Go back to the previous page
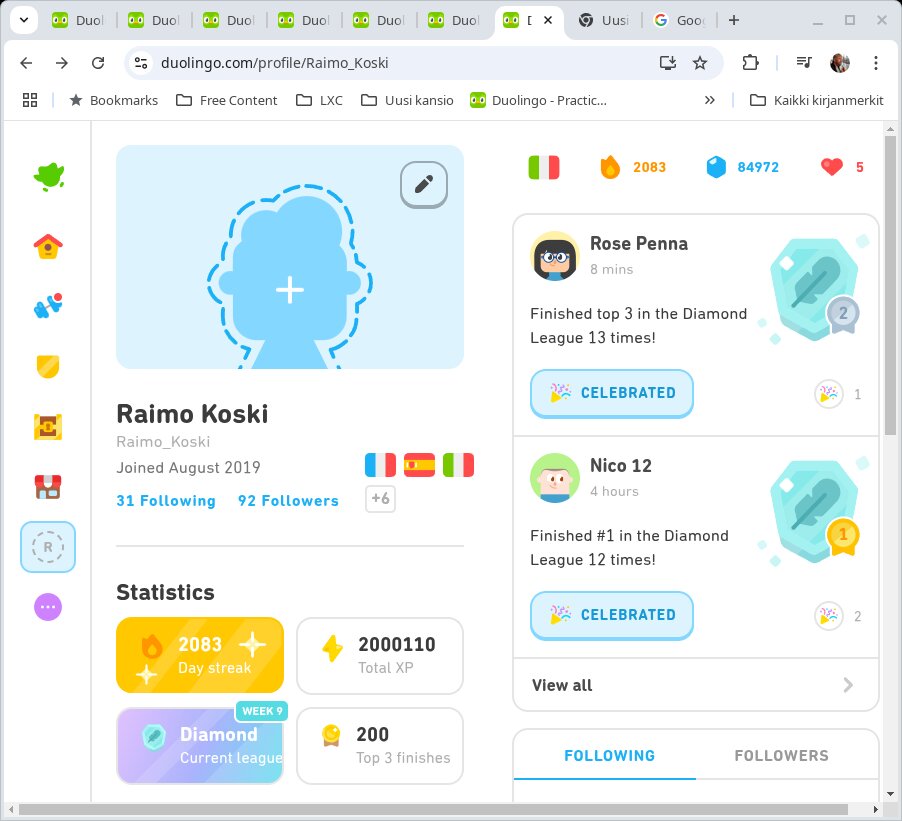 point(26,63)
